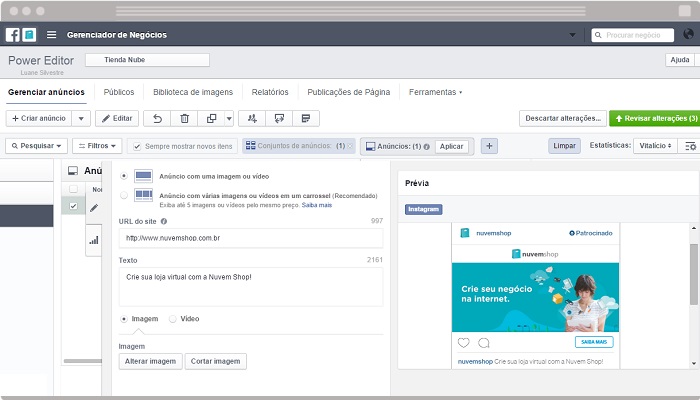Toggle the header select-all checkbox
This screenshot has height=400, width=700.
(x=73, y=189)
